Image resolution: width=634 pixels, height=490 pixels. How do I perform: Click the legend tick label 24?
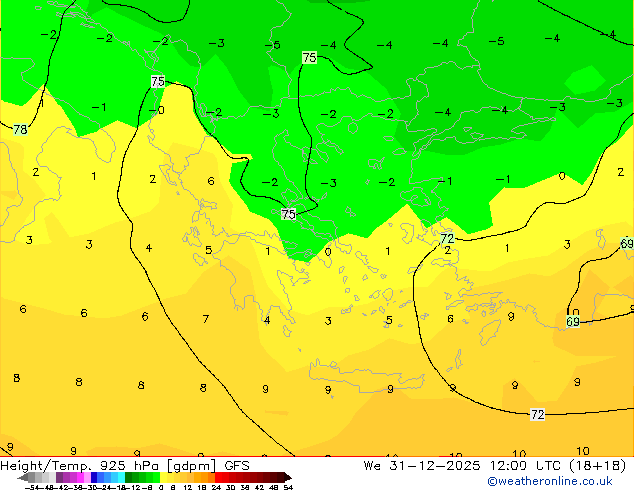click(x=216, y=487)
